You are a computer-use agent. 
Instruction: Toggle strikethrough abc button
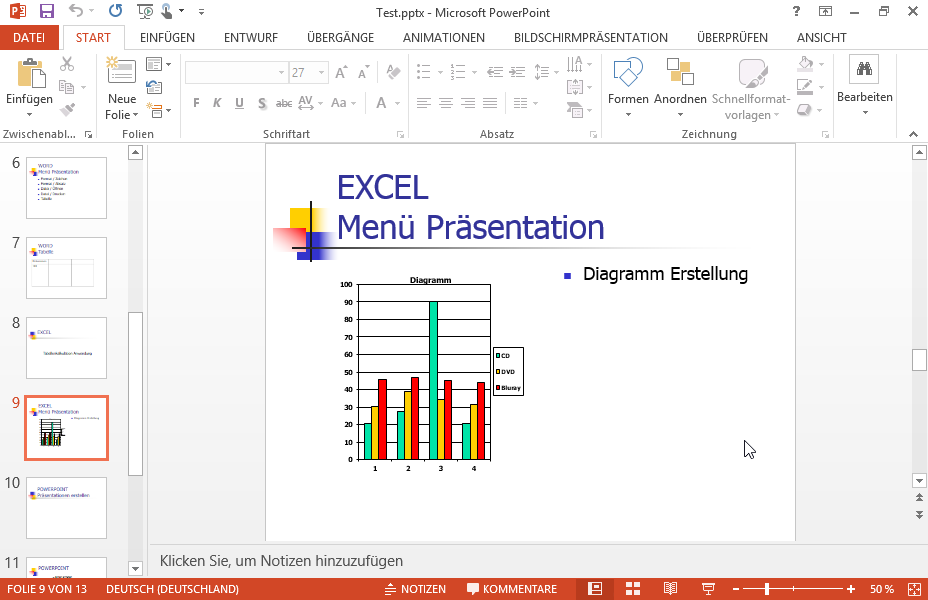(284, 104)
